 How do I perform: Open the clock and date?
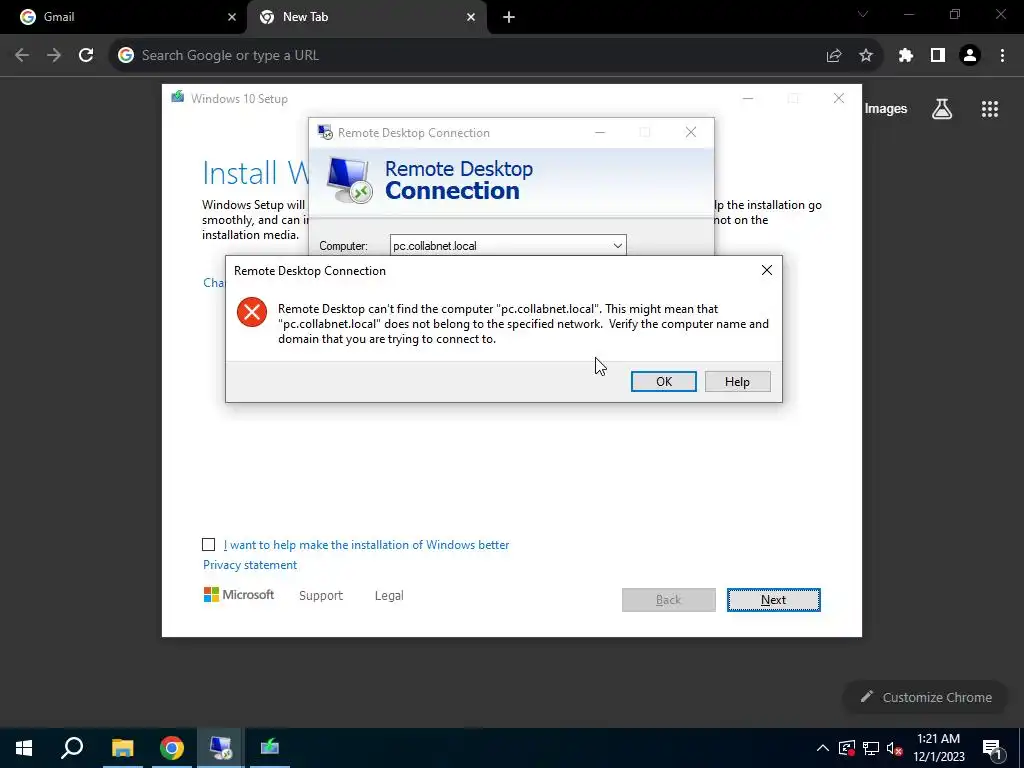point(938,748)
